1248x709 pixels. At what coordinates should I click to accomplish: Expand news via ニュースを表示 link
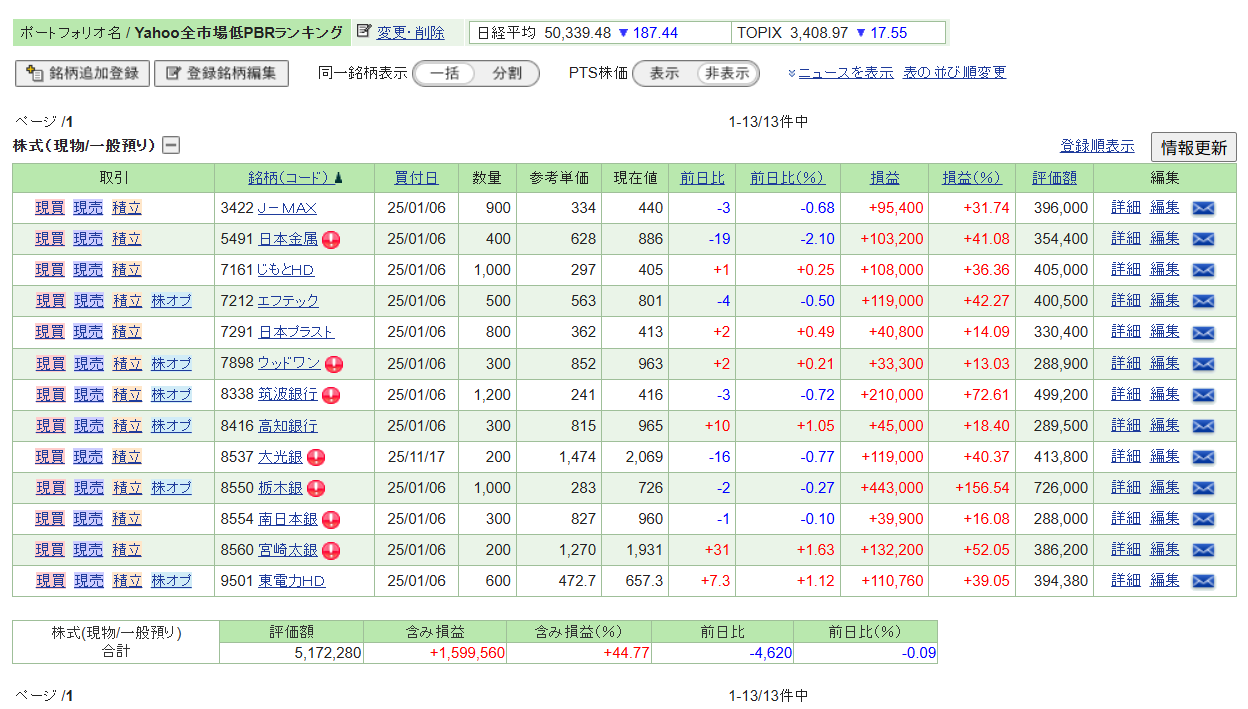[x=845, y=73]
